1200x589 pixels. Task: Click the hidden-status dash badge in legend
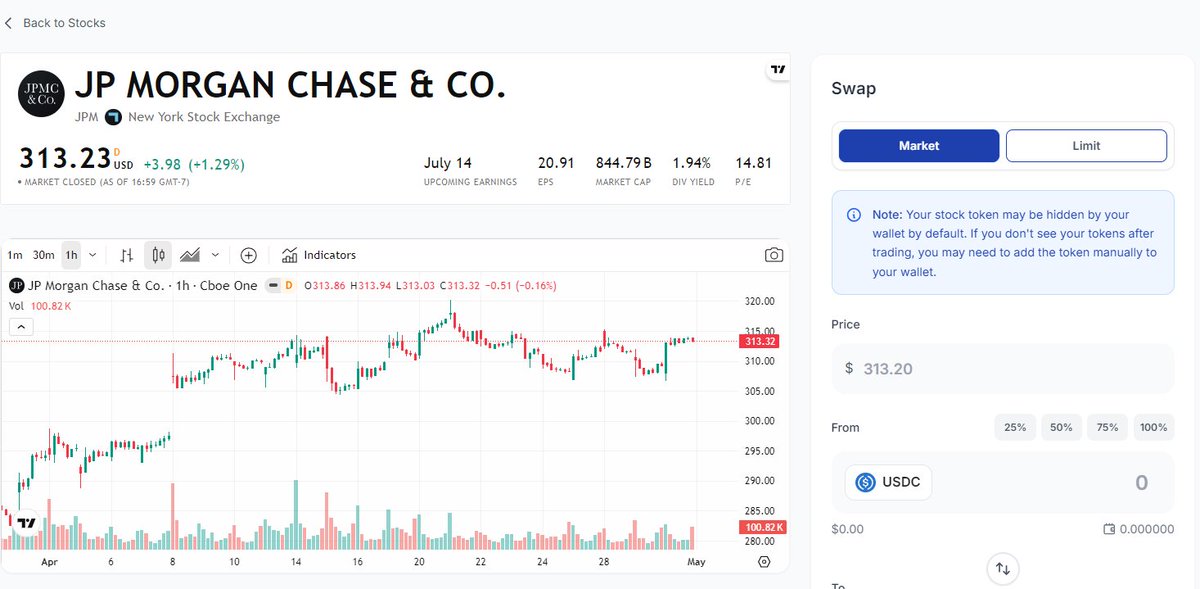pyautogui.click(x=272, y=285)
